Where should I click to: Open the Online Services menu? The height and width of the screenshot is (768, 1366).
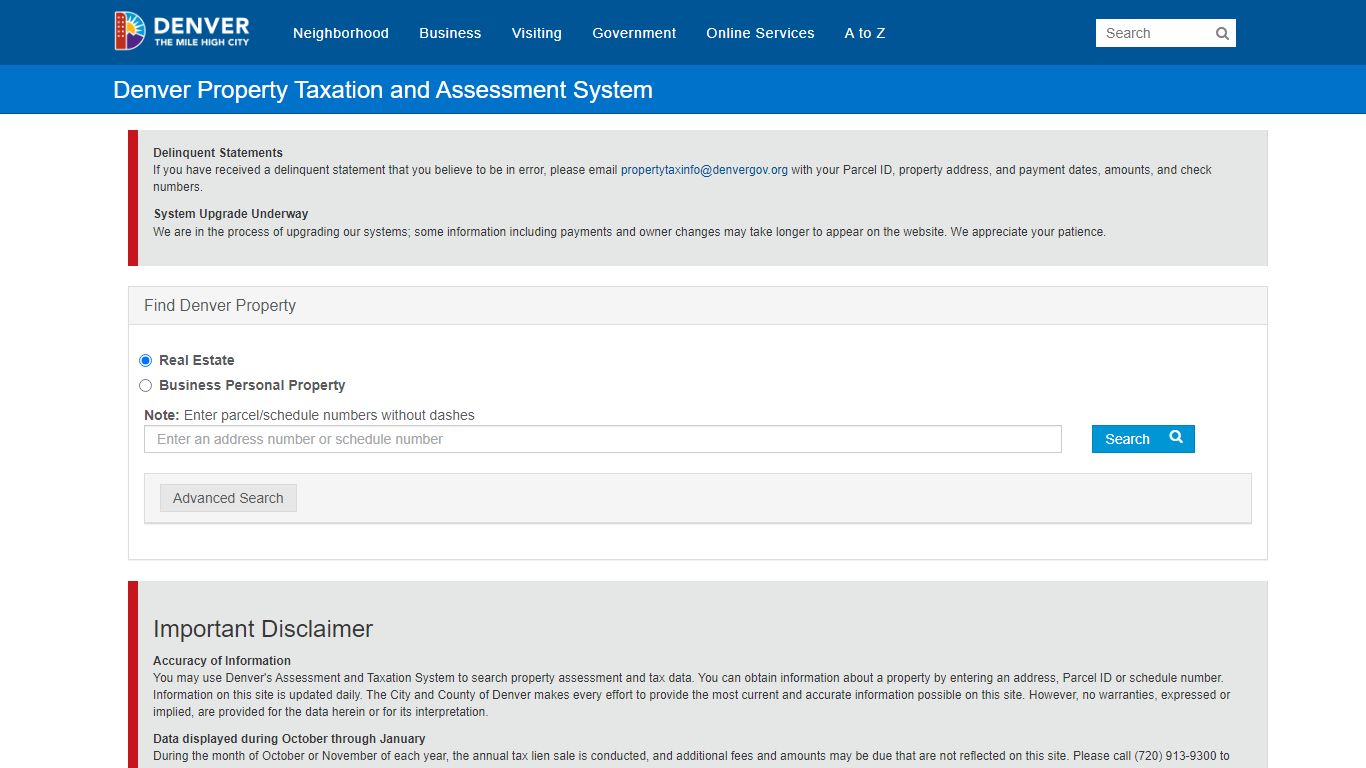(x=760, y=33)
